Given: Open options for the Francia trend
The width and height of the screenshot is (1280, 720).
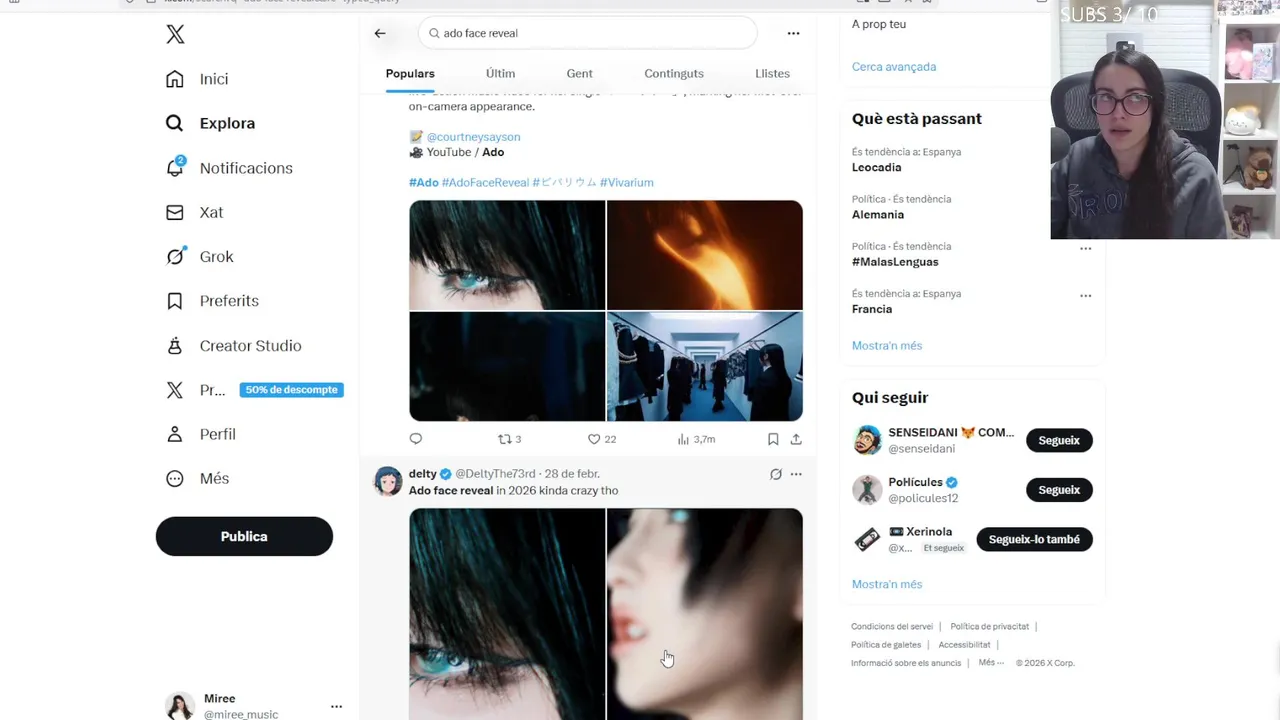Looking at the screenshot, I should click(x=1086, y=296).
